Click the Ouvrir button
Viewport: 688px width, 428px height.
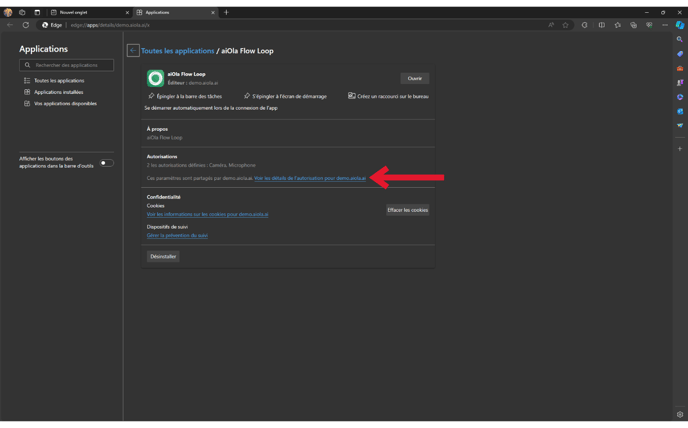[415, 78]
